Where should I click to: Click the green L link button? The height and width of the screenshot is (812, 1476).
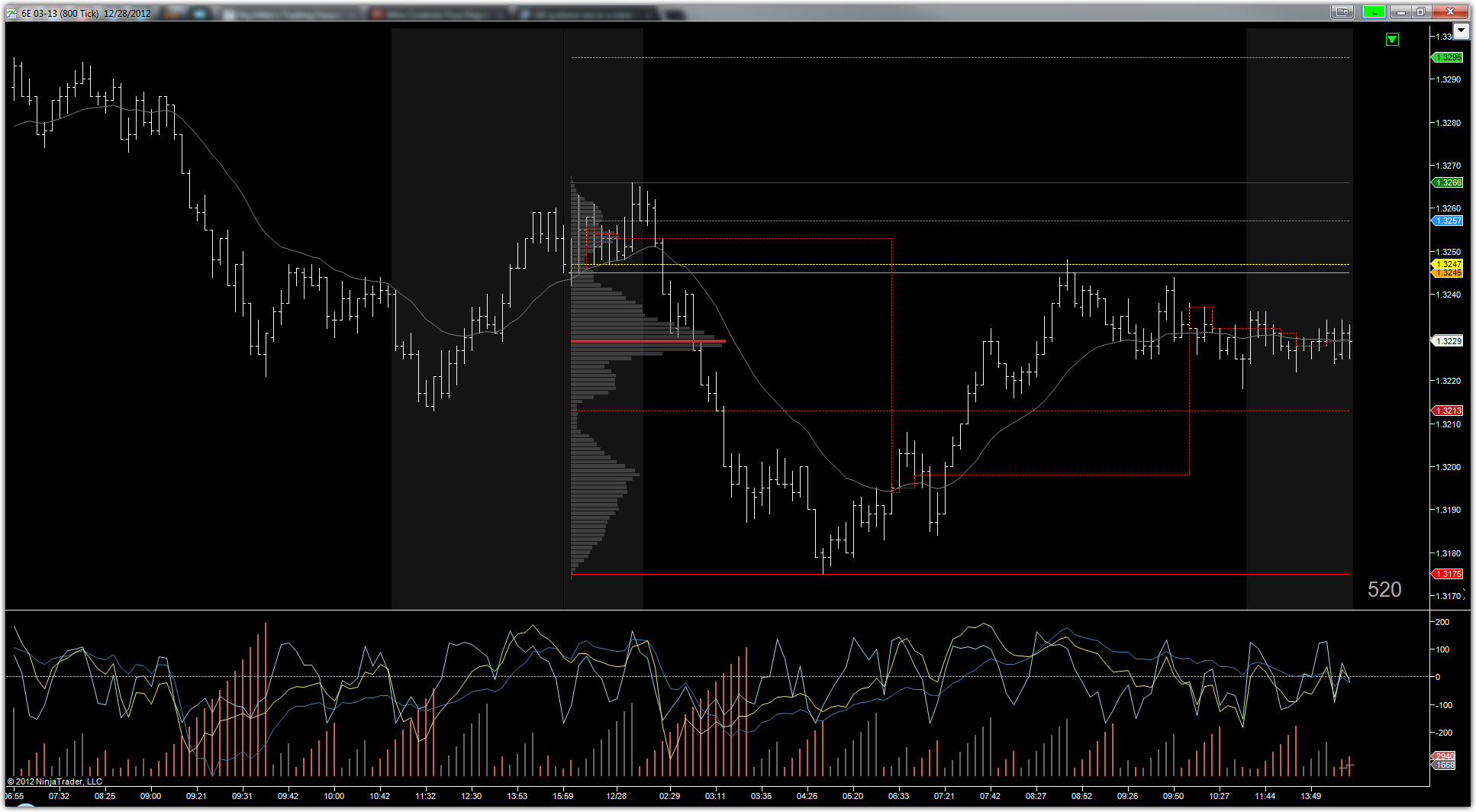coord(1374,11)
